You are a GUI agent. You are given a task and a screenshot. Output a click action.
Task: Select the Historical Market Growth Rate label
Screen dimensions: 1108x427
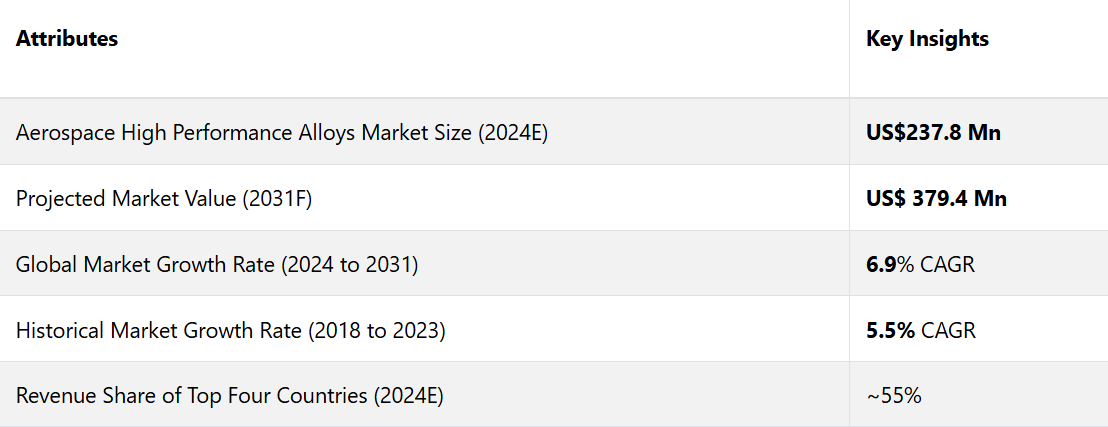tap(230, 329)
